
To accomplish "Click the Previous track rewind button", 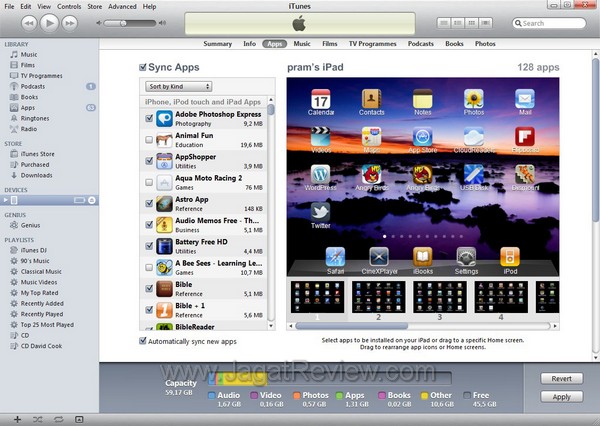I will click(x=29, y=23).
